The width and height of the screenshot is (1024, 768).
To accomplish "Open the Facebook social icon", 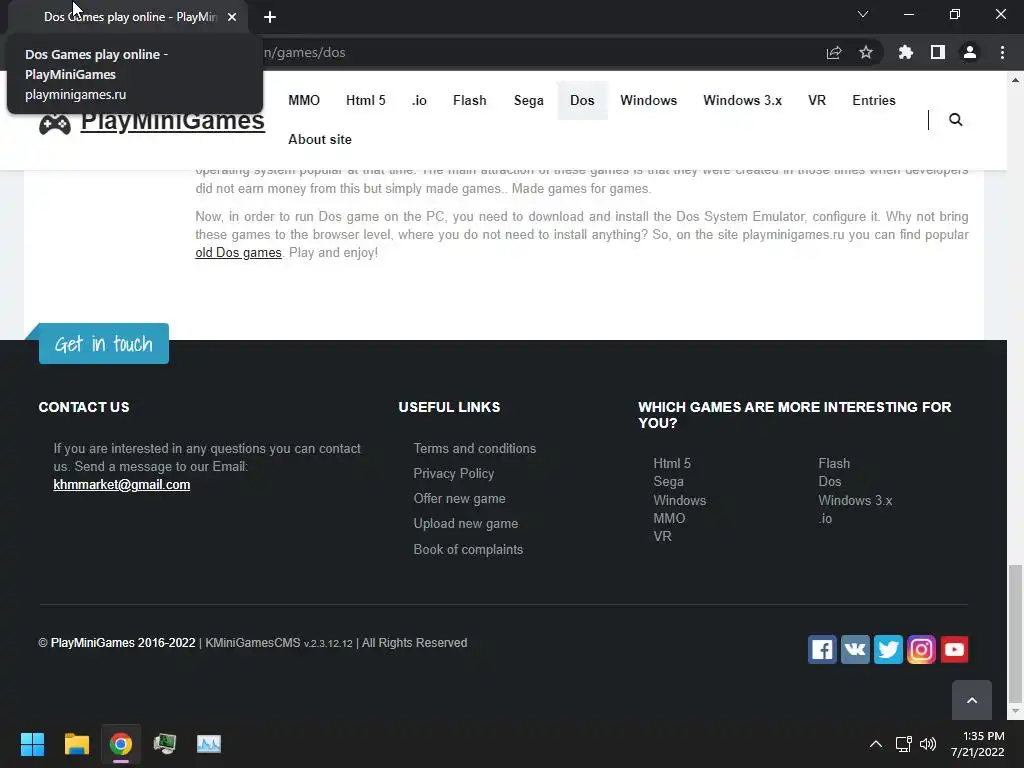I will coord(822,649).
